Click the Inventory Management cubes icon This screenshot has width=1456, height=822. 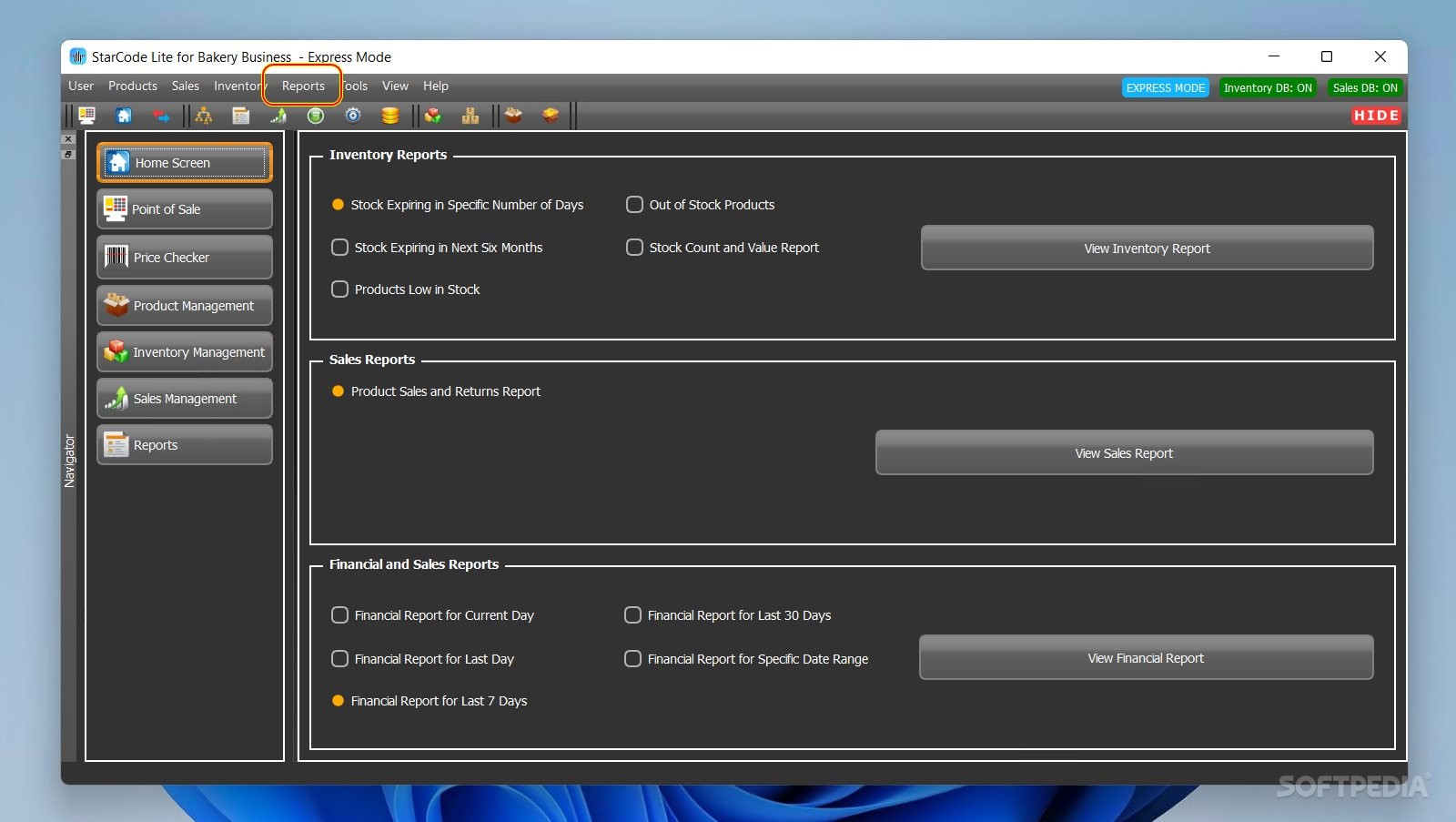[x=116, y=351]
